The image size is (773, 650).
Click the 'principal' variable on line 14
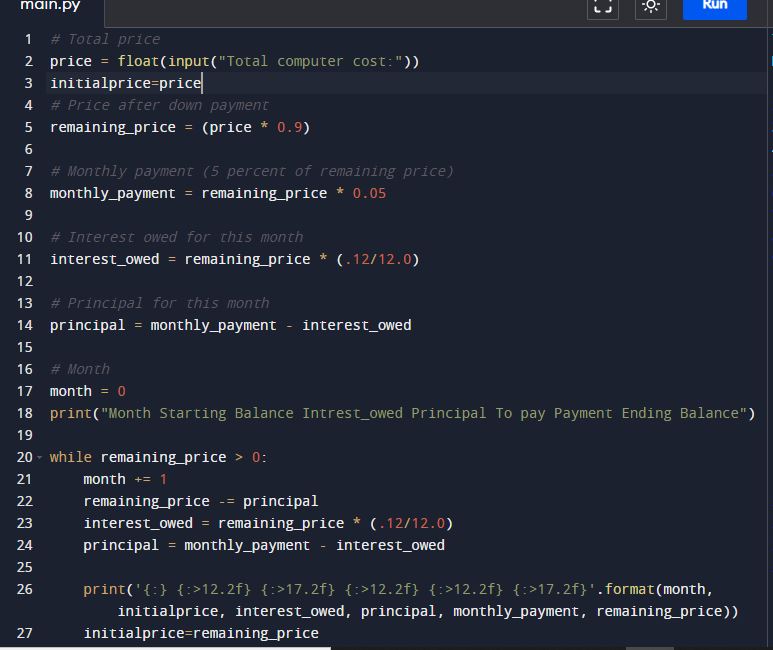[x=87, y=325]
